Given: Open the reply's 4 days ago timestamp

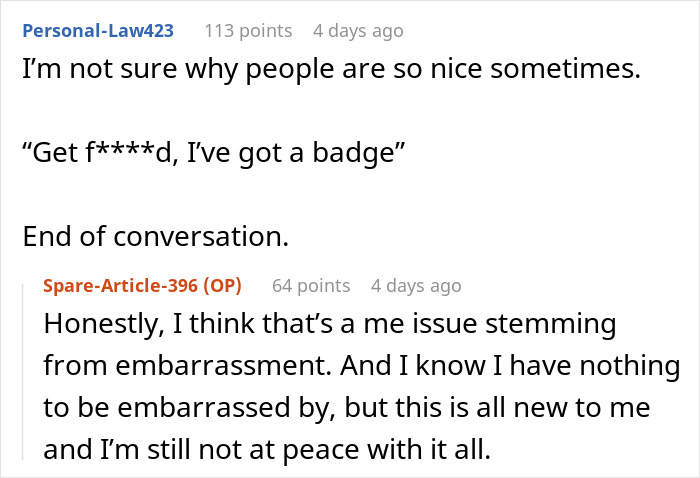Looking at the screenshot, I should pyautogui.click(x=416, y=286).
